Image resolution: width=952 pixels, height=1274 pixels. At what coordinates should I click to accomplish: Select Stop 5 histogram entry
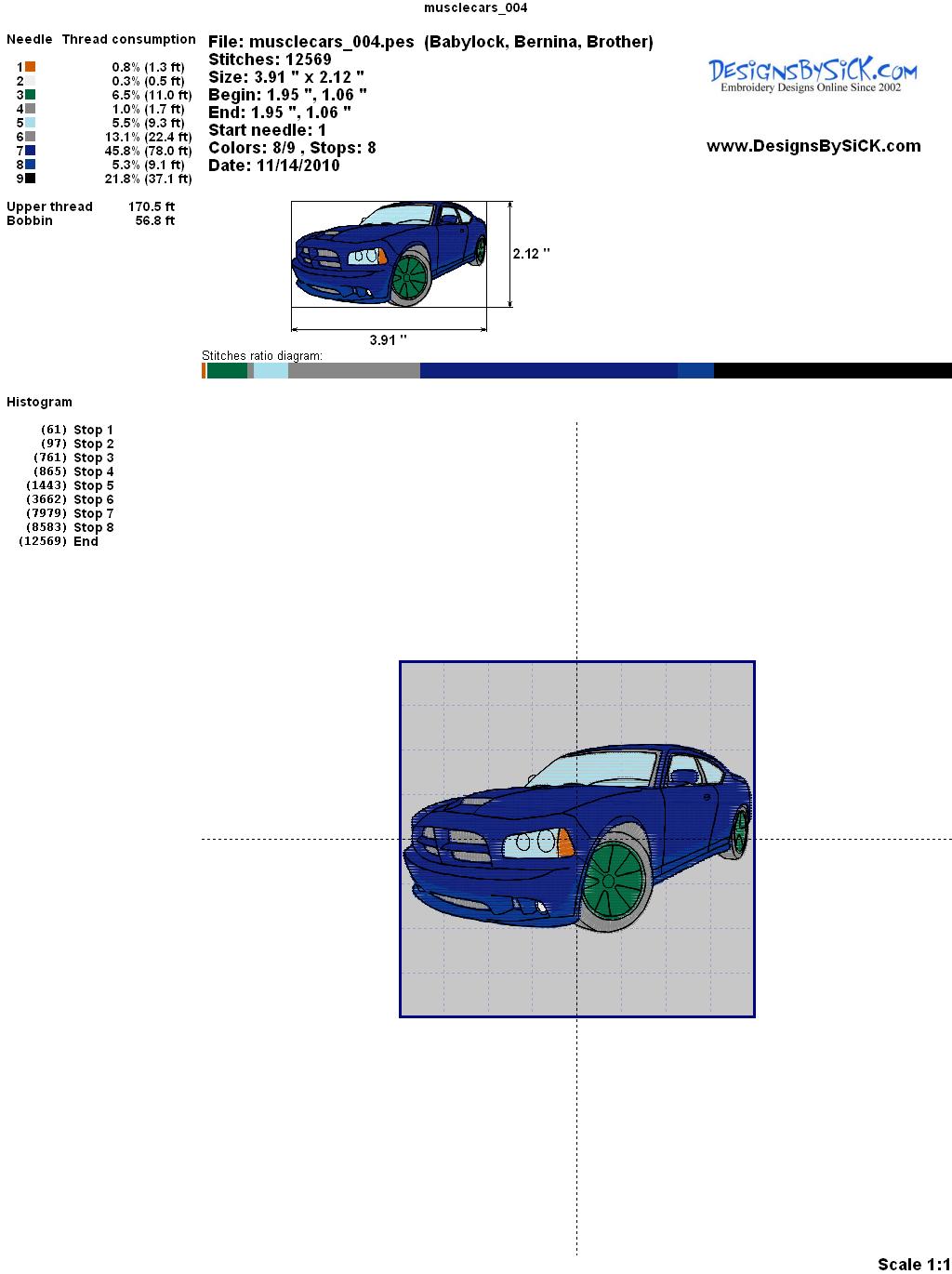click(x=93, y=485)
